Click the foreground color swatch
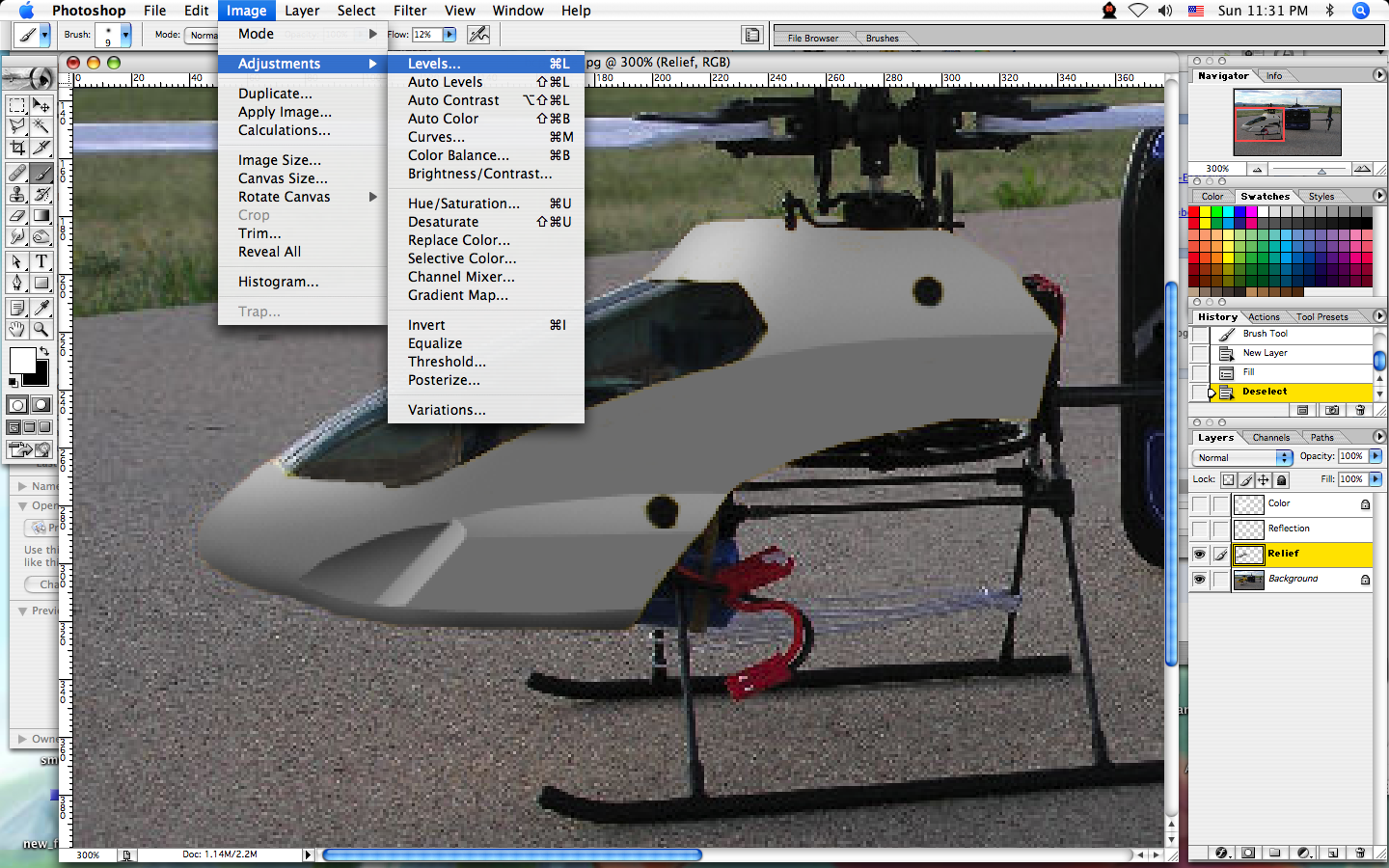The height and width of the screenshot is (868, 1389). click(22, 361)
